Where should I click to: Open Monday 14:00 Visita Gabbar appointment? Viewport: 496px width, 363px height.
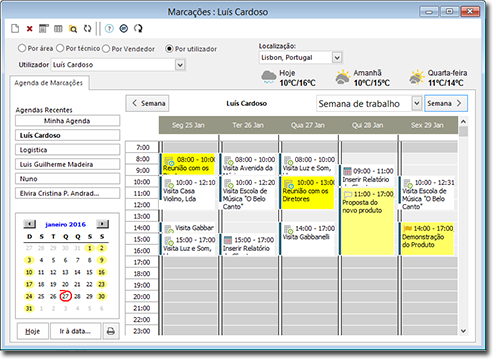(188, 228)
